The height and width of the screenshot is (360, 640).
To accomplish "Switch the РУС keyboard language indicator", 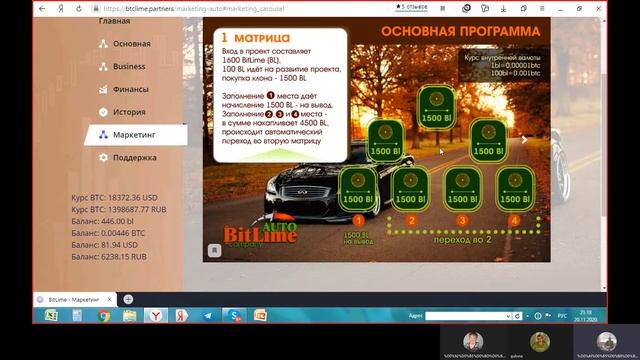I will coord(562,316).
